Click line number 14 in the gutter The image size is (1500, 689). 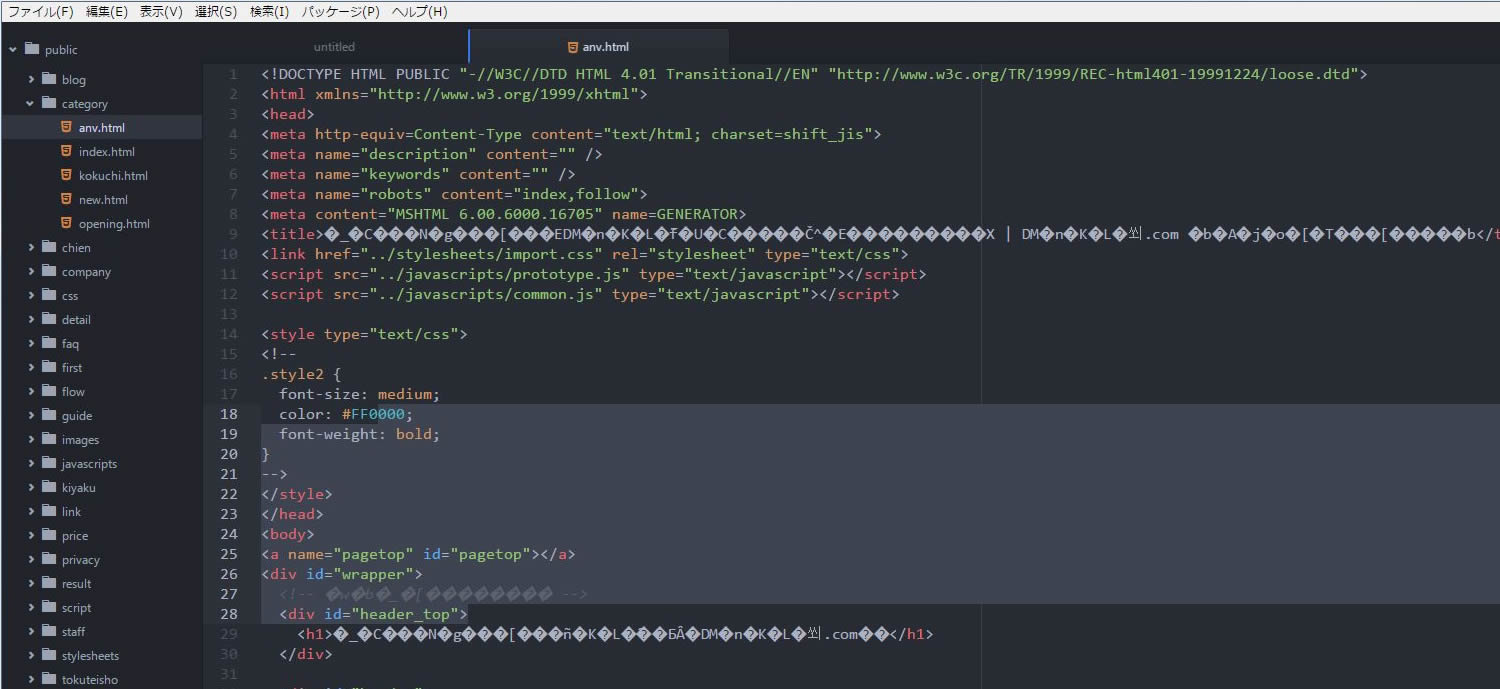(x=230, y=334)
